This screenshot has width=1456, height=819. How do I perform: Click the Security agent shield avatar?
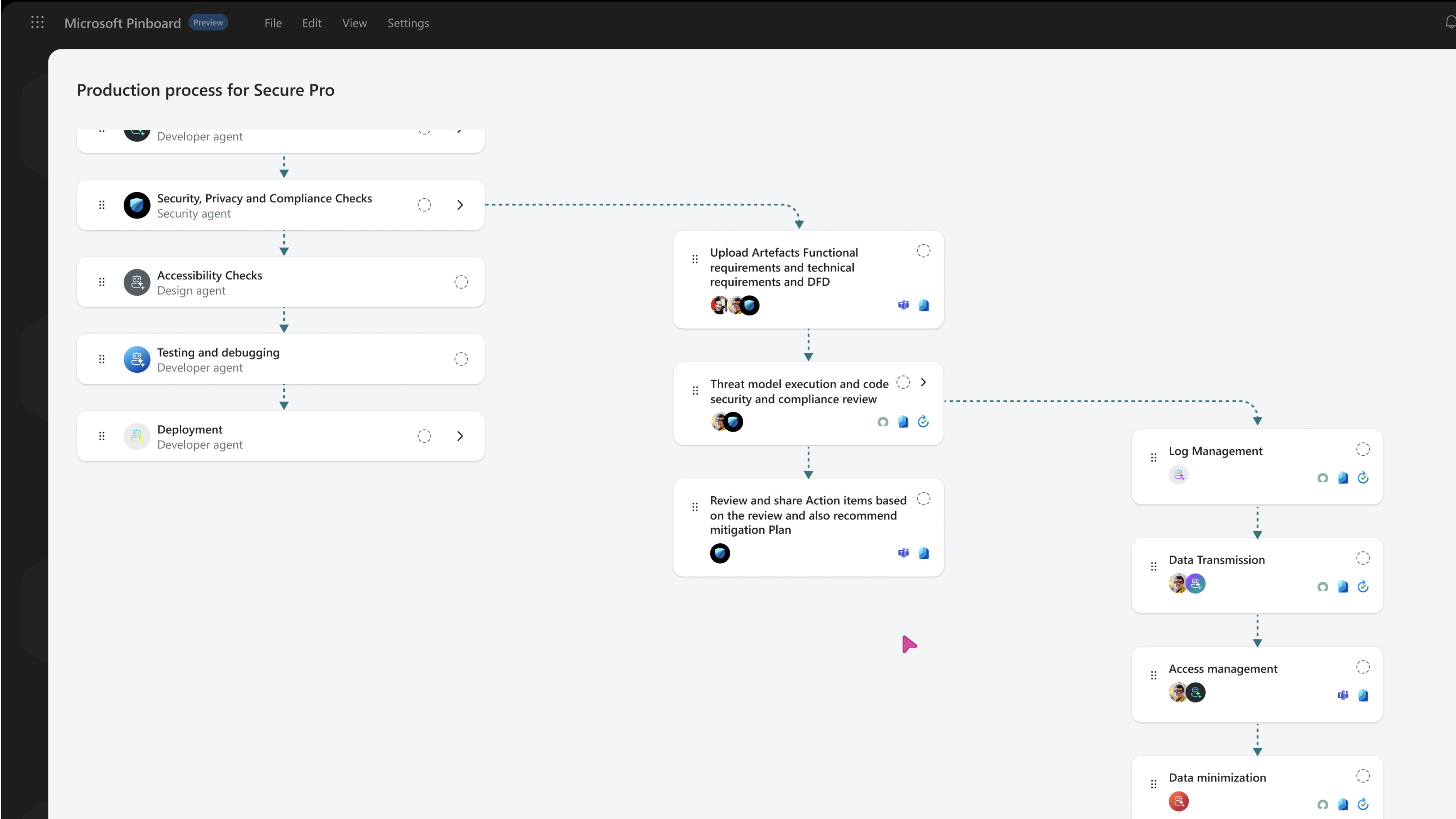click(x=137, y=205)
